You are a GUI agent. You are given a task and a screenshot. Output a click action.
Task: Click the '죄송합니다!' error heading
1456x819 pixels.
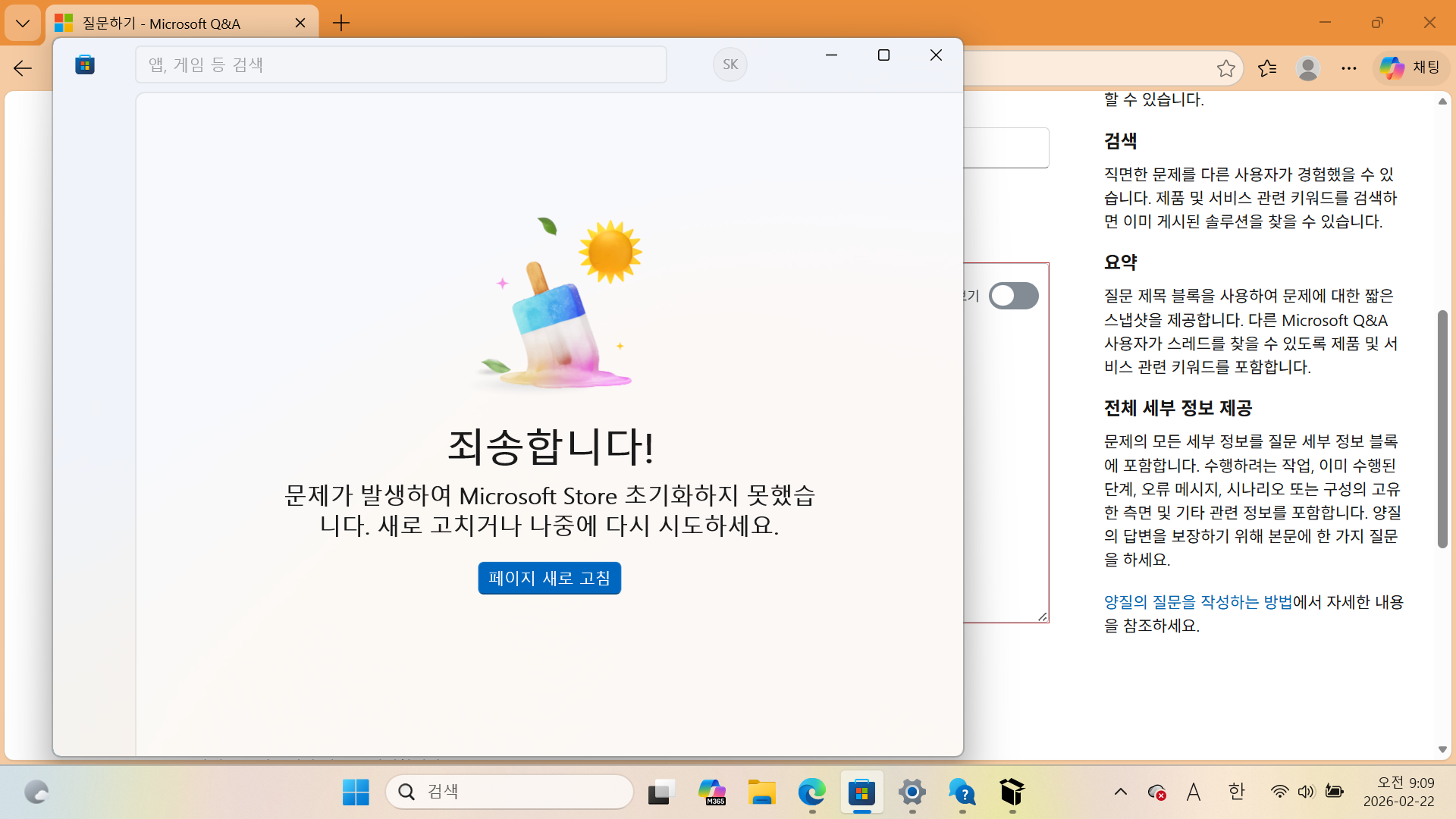(551, 446)
